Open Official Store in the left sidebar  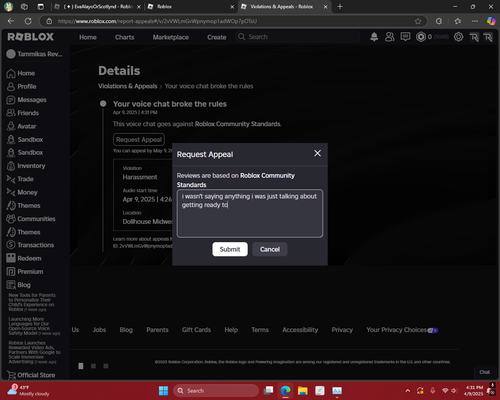[x=31, y=375]
